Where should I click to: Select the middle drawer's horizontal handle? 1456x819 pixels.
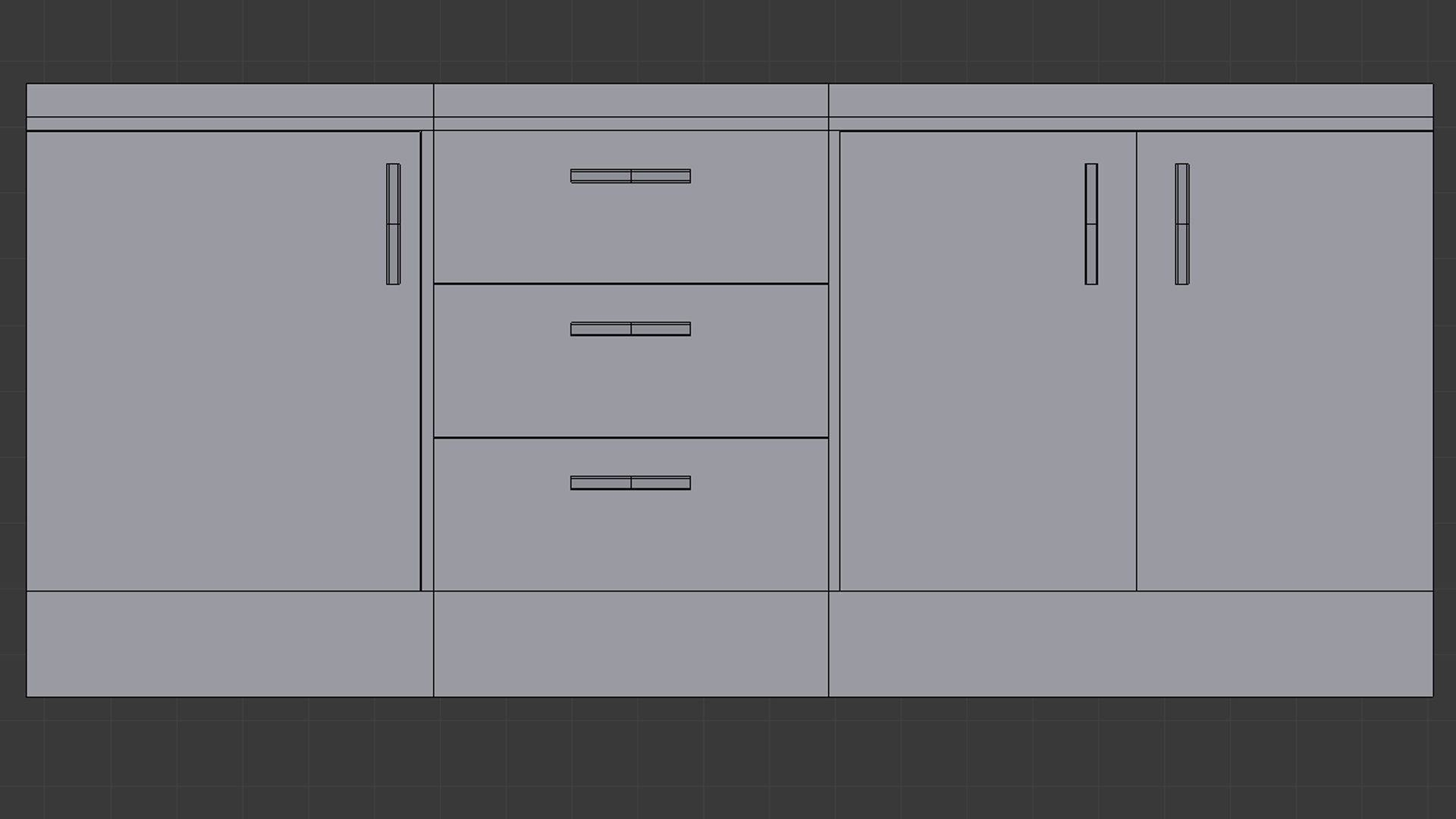coord(631,329)
